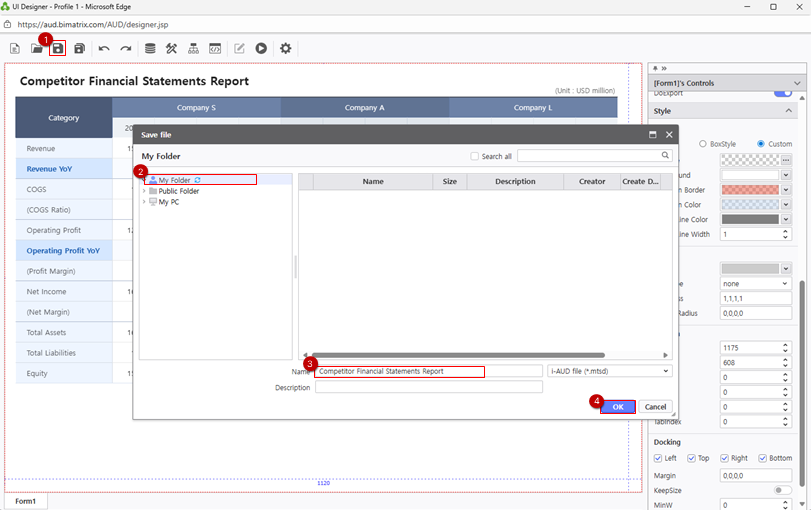Viewport: 811px width, 510px height.
Task: Click the OK button
Action: pyautogui.click(x=618, y=407)
